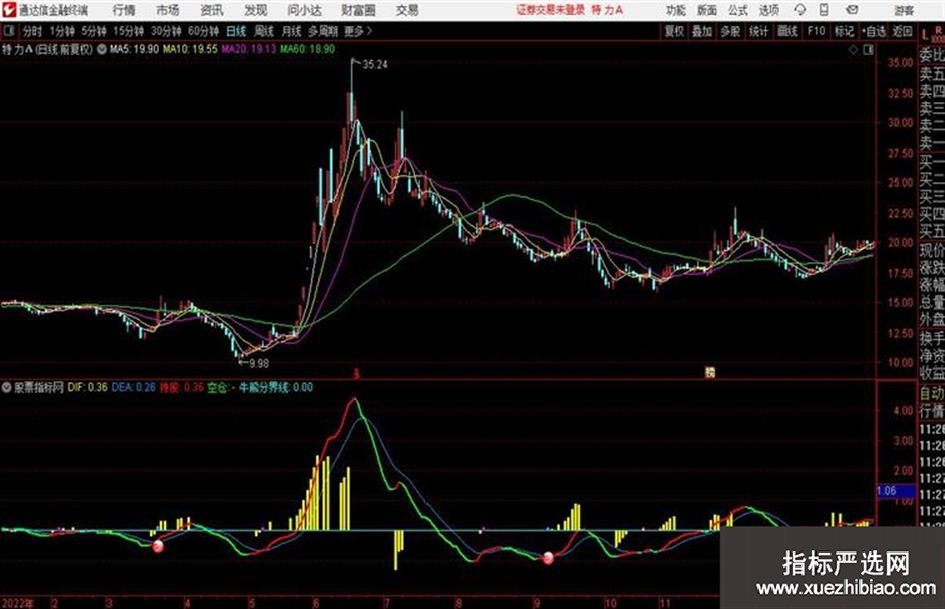Click the 2022年 date axis label
945x609 pixels.
point(18,602)
